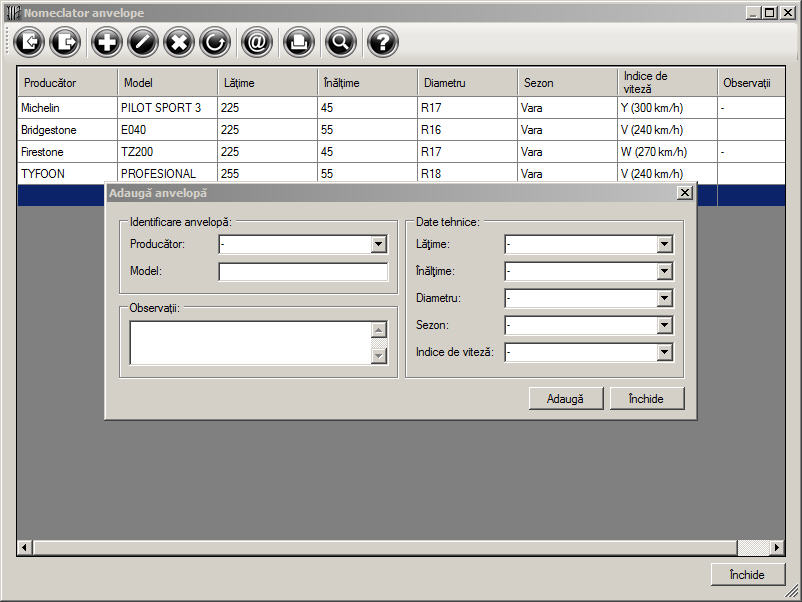Click the Diametru column header
This screenshot has height=602, width=802.
[x=467, y=82]
